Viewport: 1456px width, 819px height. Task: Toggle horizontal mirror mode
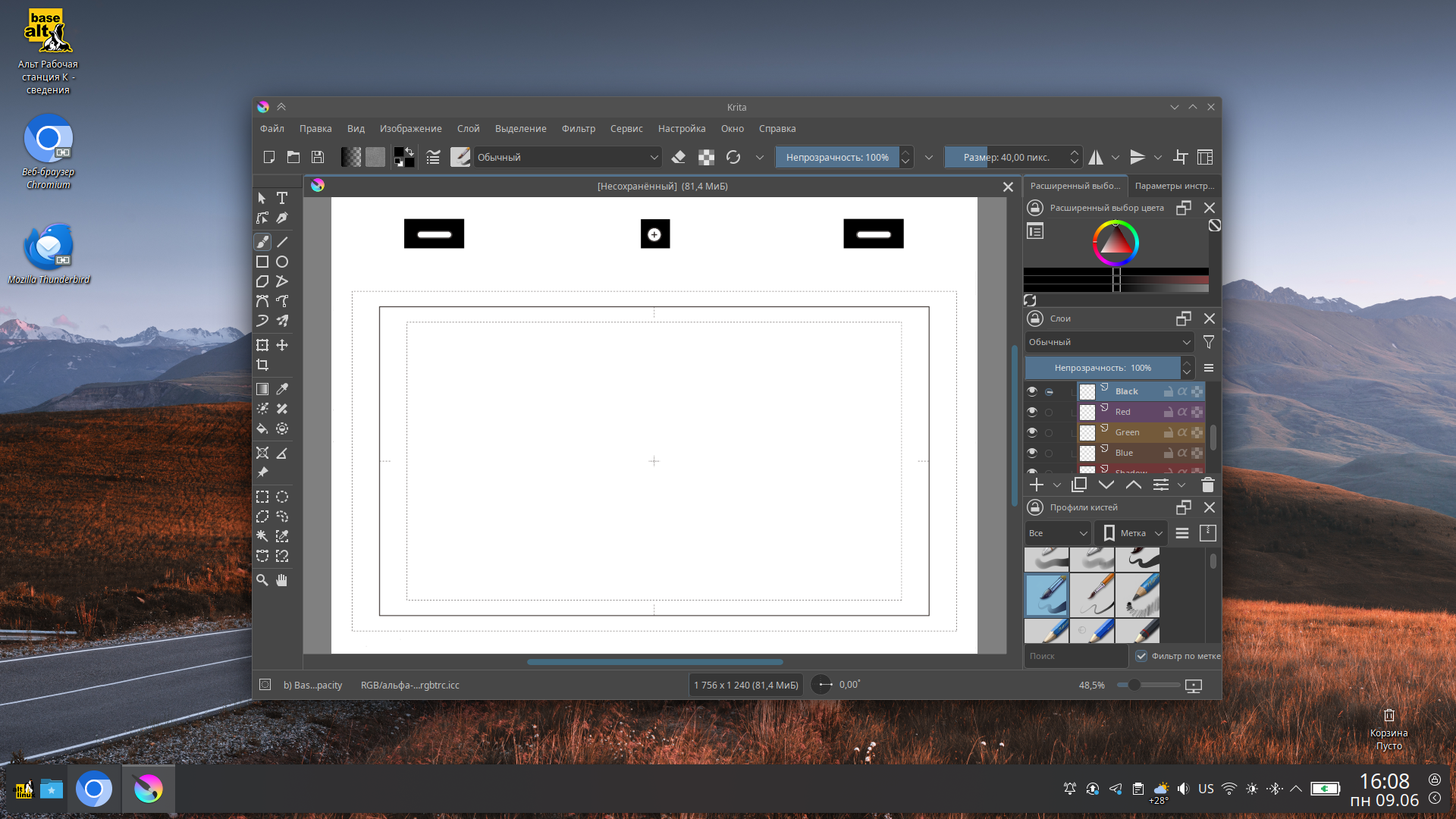pos(1096,157)
